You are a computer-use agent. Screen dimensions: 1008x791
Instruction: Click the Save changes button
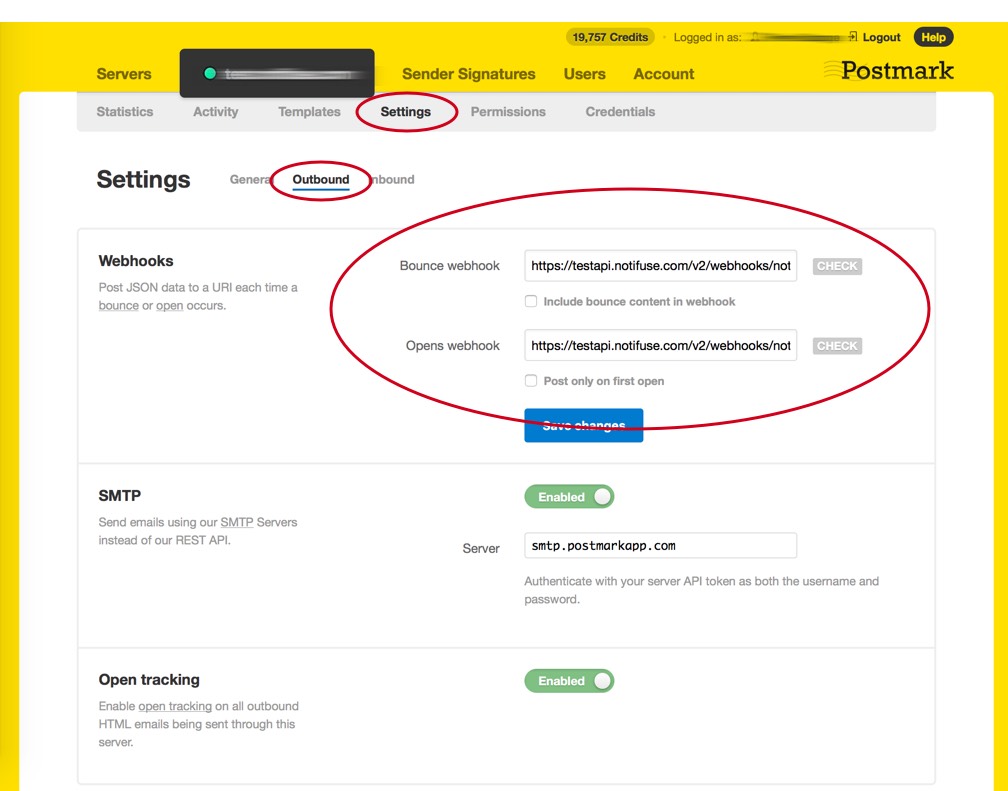tap(584, 425)
